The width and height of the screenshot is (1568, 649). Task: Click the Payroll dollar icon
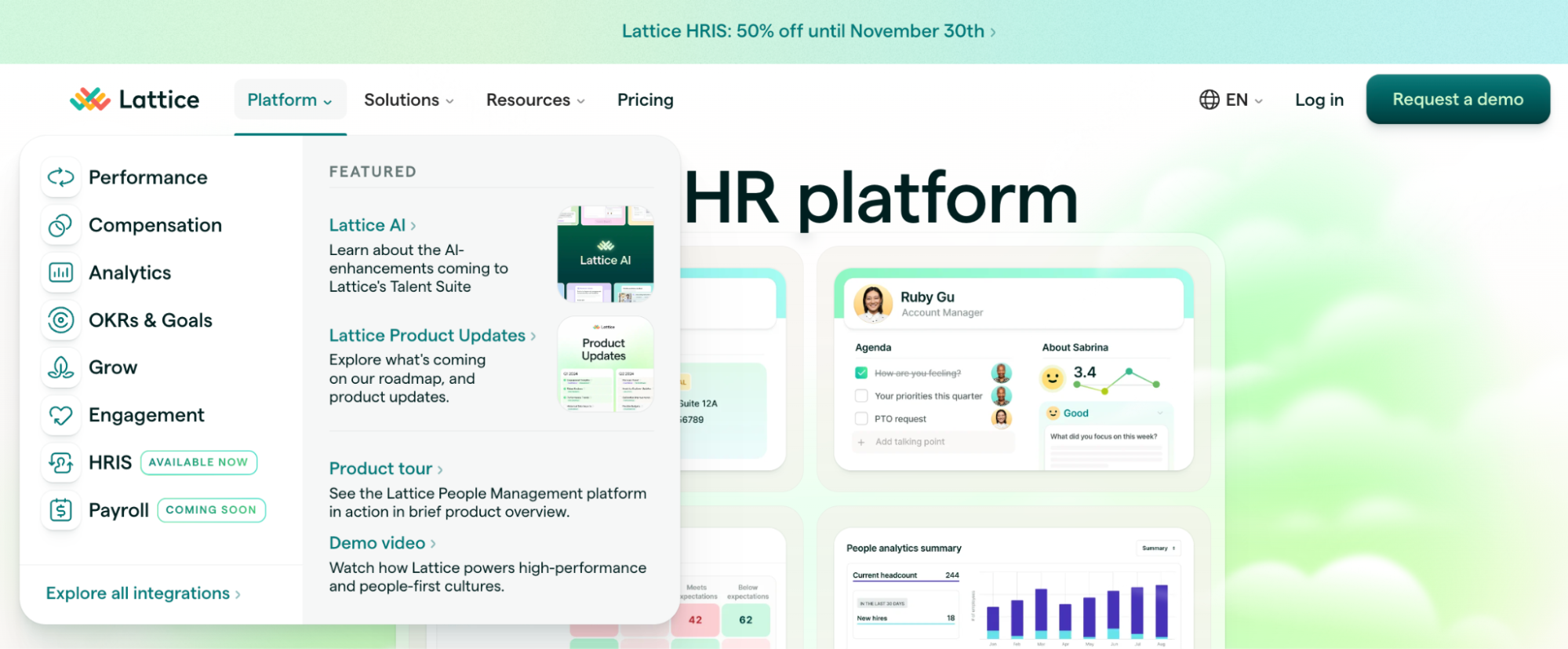coord(60,510)
